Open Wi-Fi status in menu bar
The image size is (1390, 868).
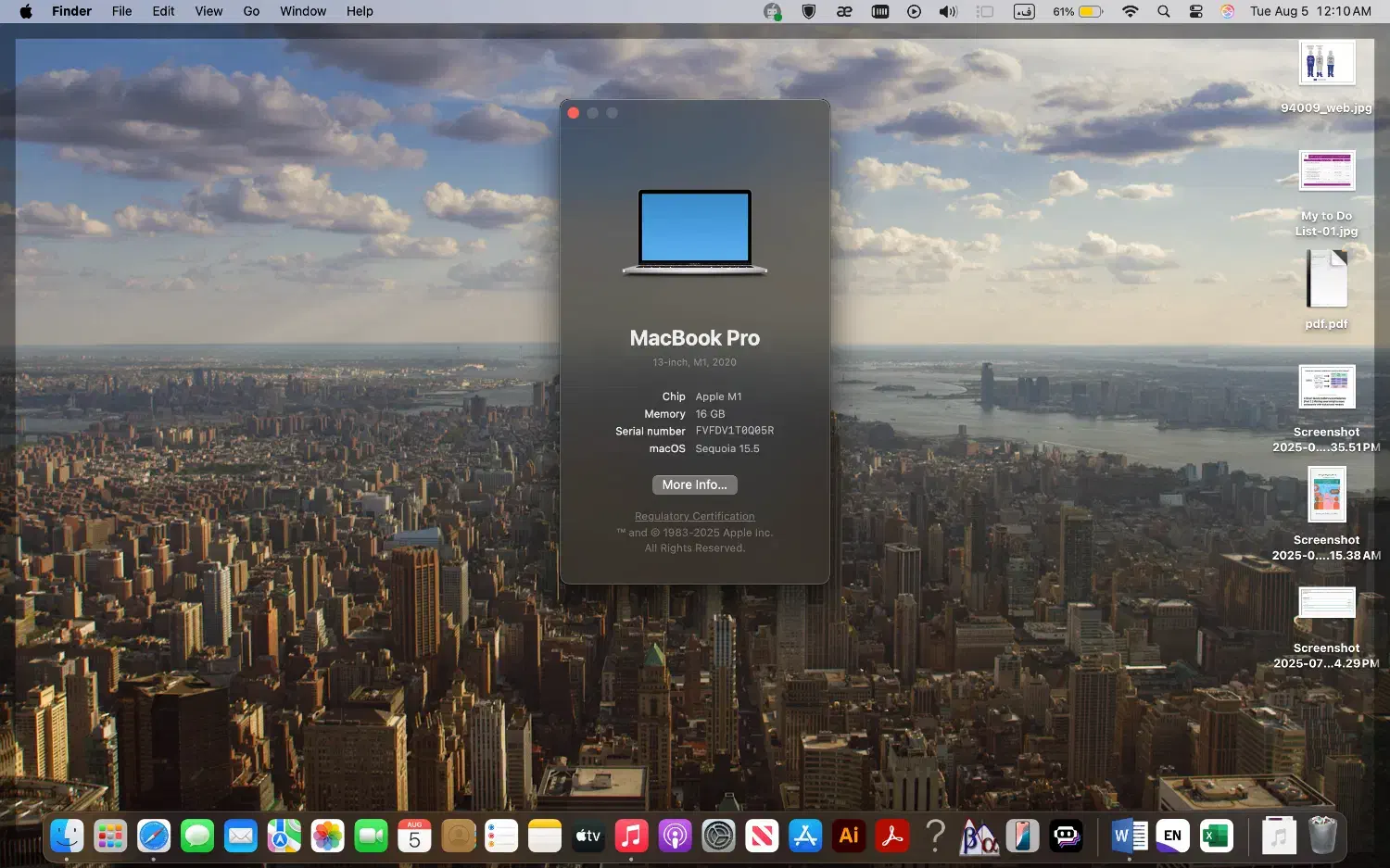1130,11
